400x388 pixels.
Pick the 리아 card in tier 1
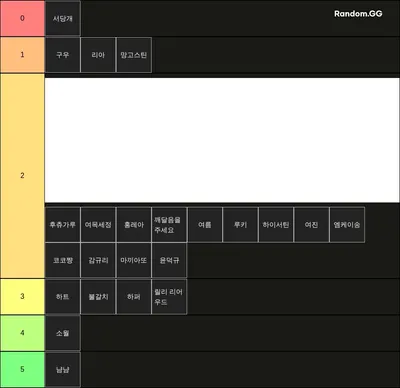(x=98, y=55)
